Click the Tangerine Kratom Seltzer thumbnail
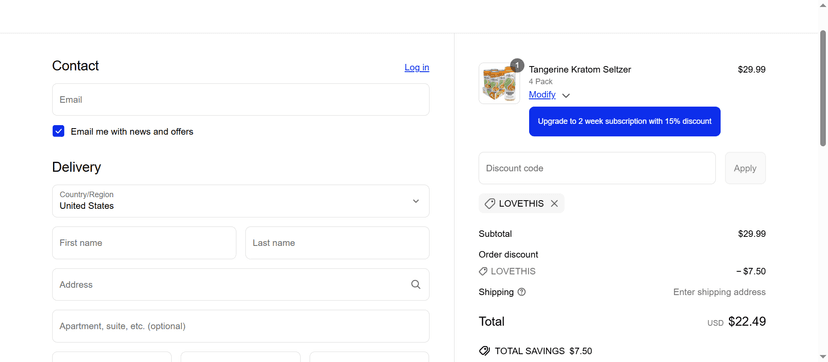This screenshot has height=362, width=828. pos(499,83)
